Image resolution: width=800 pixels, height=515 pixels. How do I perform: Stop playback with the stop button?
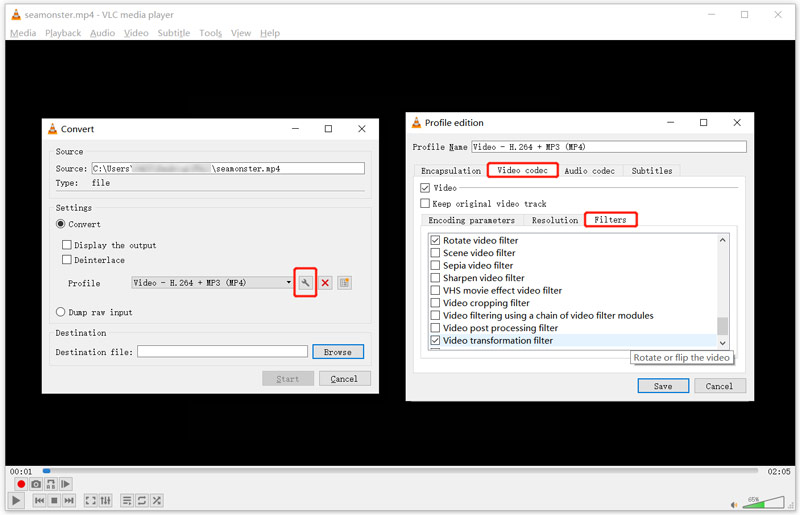pos(54,501)
